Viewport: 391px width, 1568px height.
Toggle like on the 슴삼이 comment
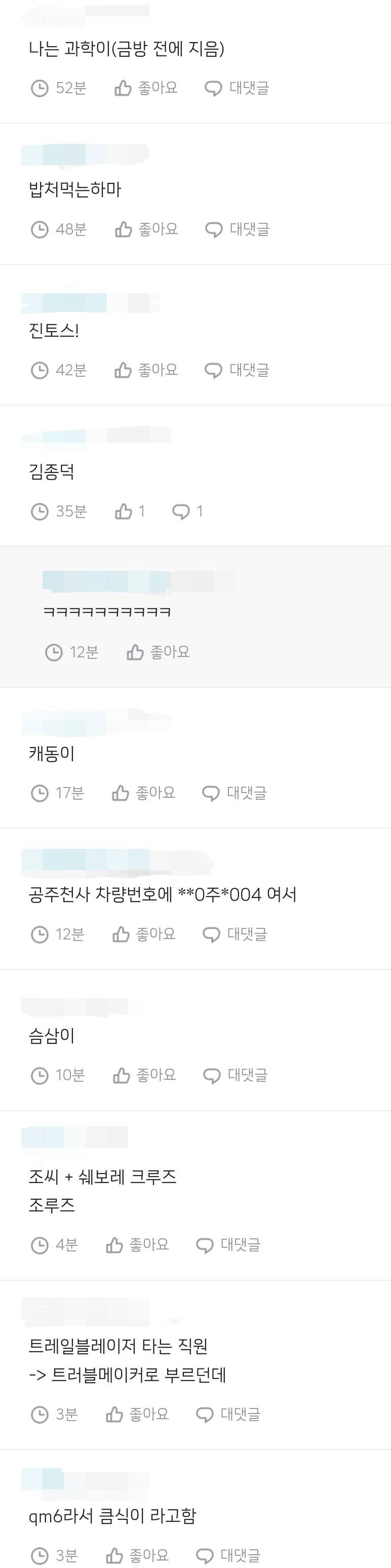pos(145,1076)
